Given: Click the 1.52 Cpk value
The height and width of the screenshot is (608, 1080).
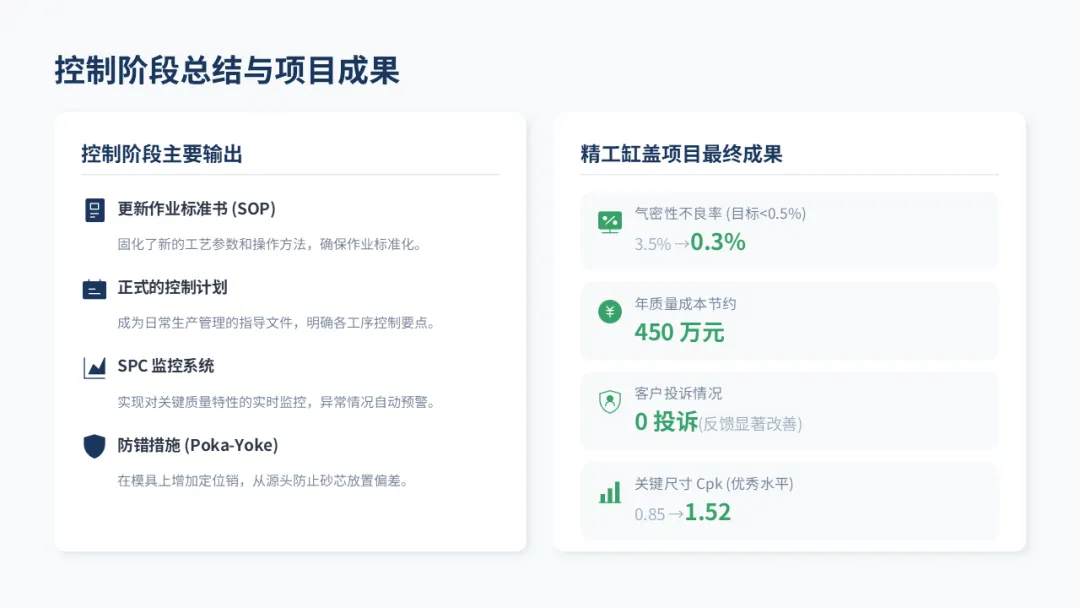Looking at the screenshot, I should (x=707, y=512).
